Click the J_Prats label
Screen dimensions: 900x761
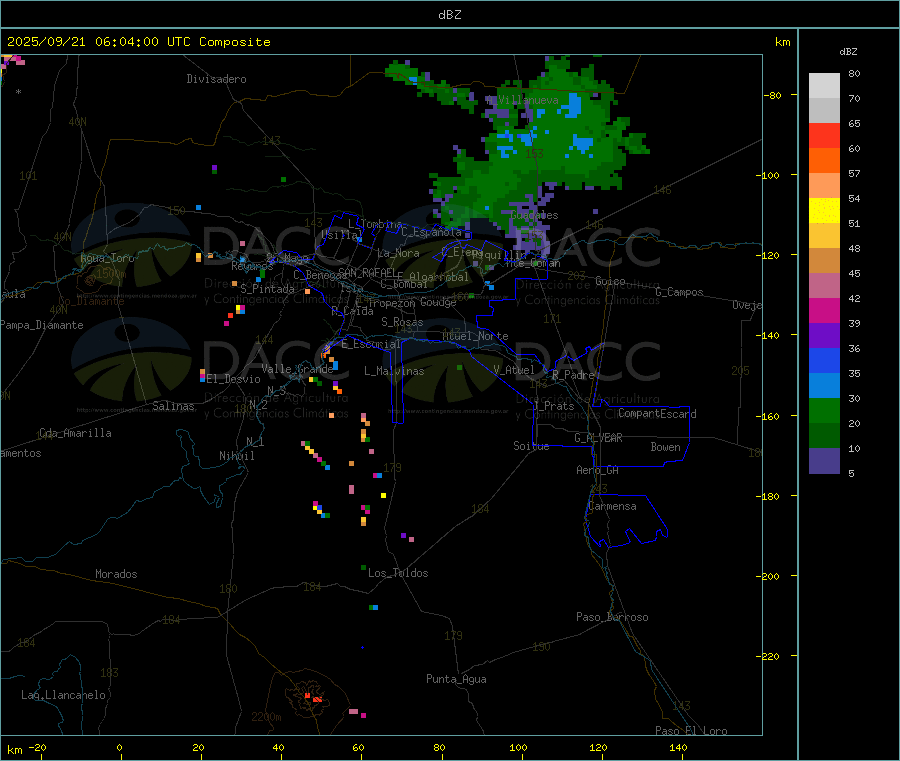pyautogui.click(x=553, y=406)
